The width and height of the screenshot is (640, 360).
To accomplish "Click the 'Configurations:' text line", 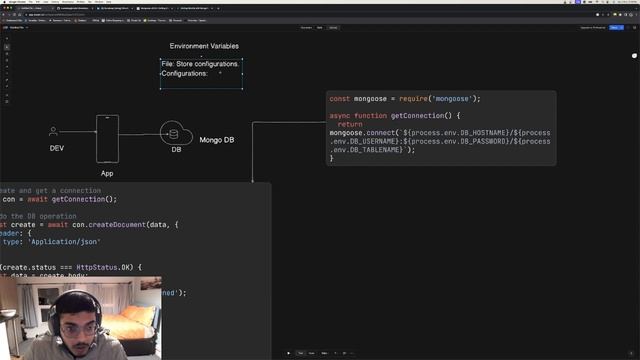I will tap(184, 73).
